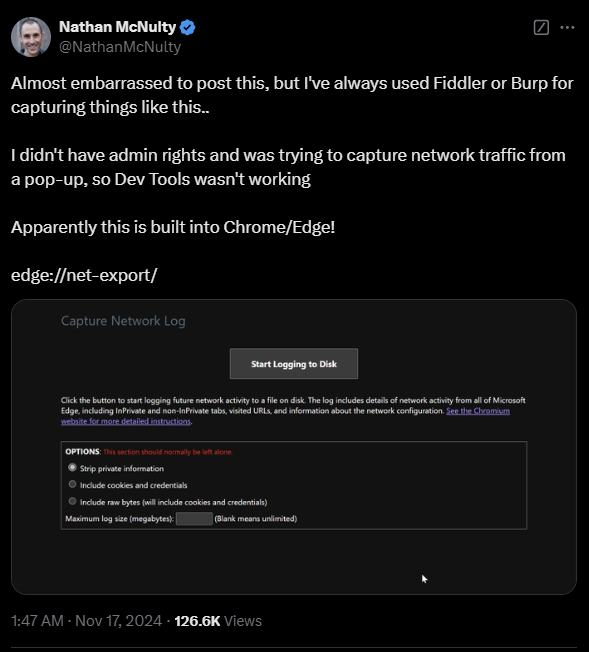Image resolution: width=589 pixels, height=652 pixels.
Task: Open Nathan McNulty's profile avatar
Action: tap(31, 37)
